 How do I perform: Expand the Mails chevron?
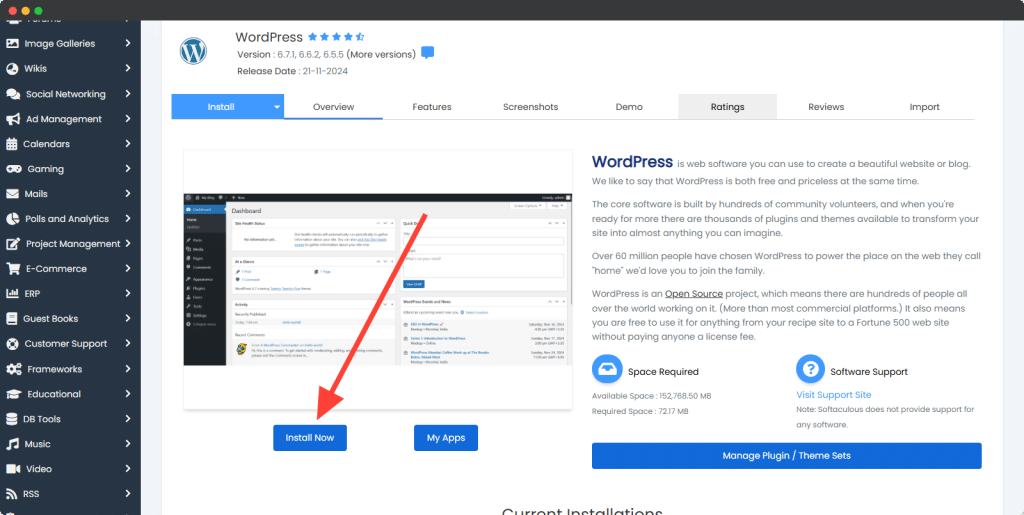(128, 194)
